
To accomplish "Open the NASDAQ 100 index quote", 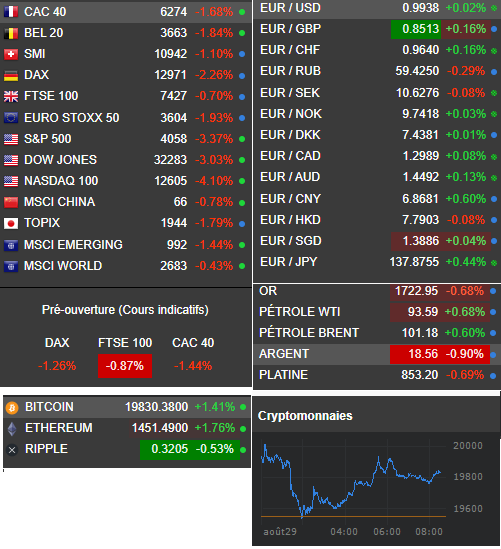I will pyautogui.click(x=126, y=181).
